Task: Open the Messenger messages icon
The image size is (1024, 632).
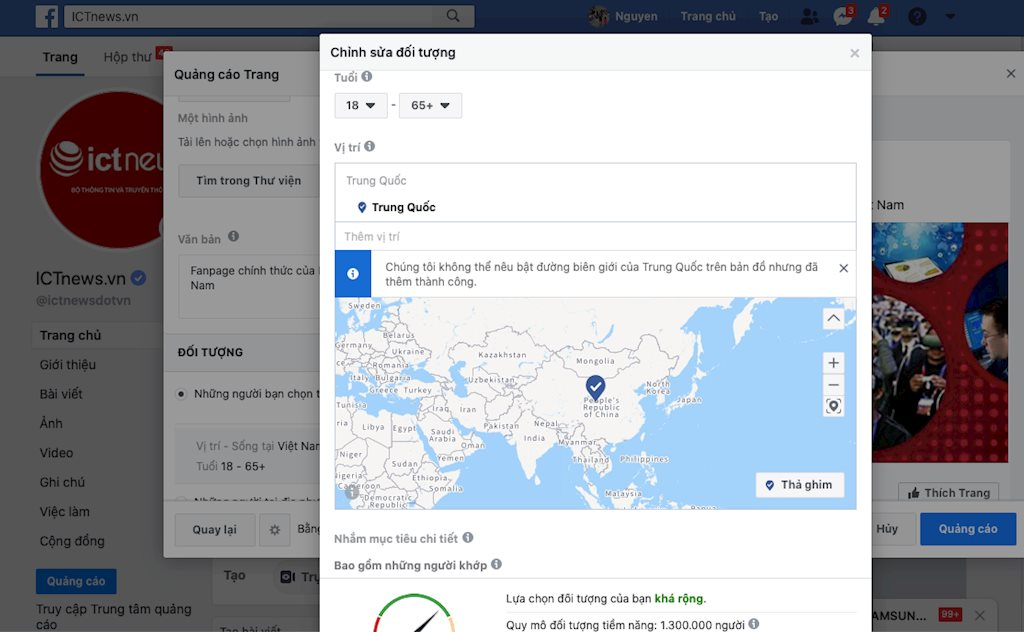Action: (842, 16)
